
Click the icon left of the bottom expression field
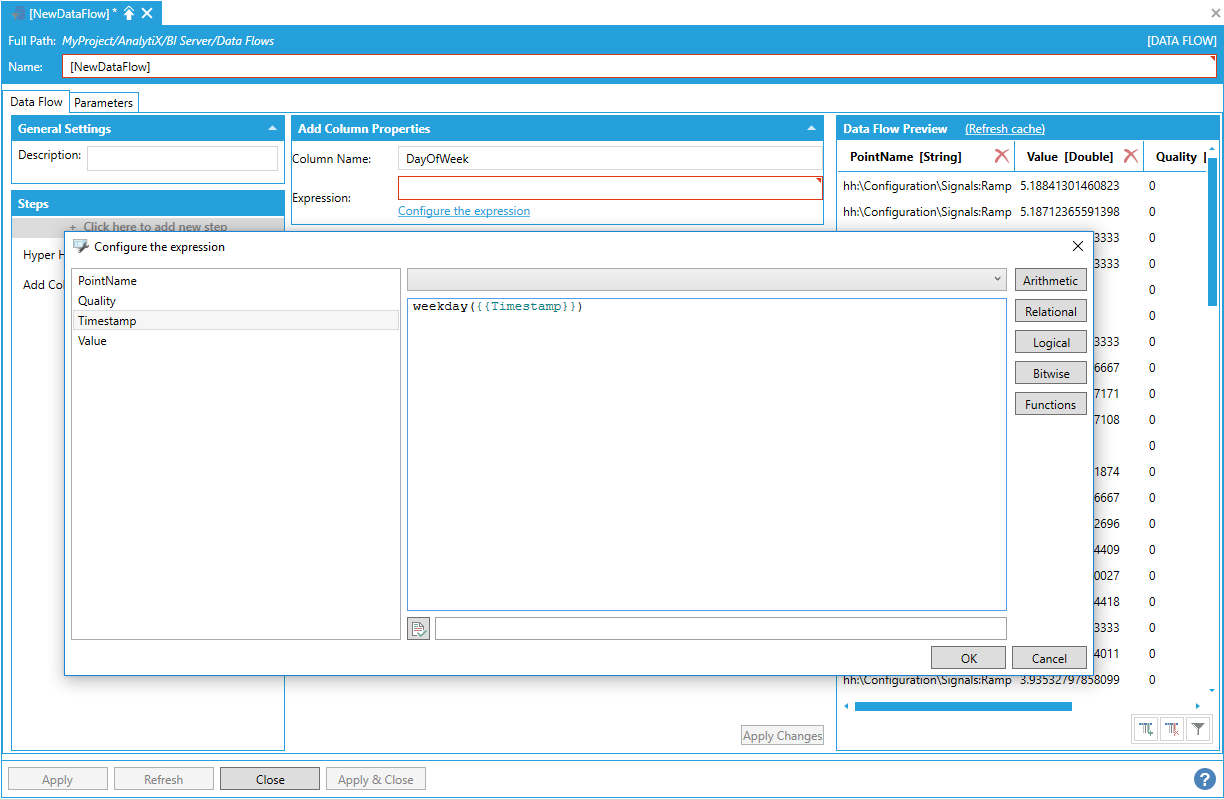click(418, 629)
